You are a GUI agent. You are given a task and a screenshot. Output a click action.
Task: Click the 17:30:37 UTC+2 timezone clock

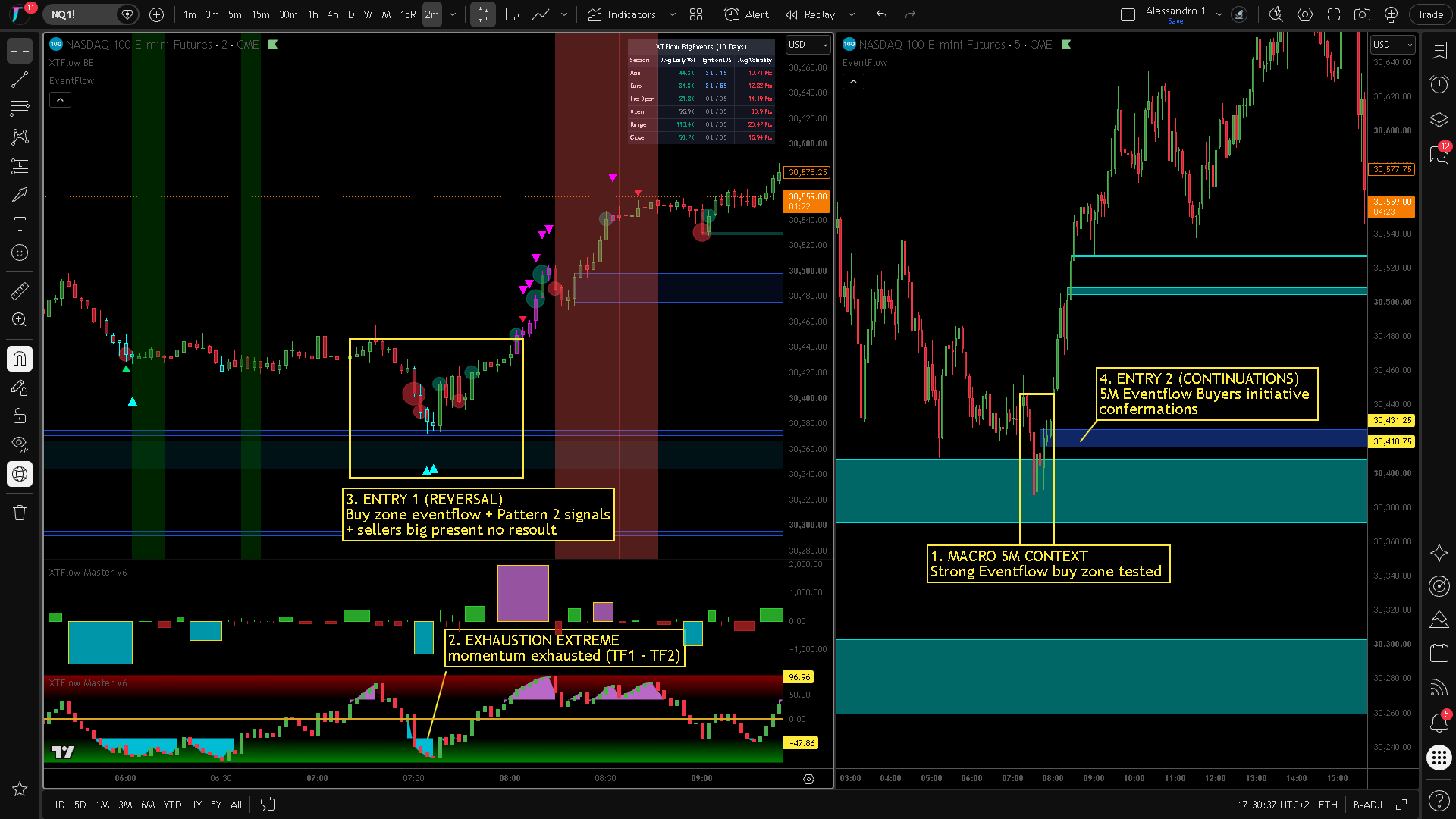1273,805
